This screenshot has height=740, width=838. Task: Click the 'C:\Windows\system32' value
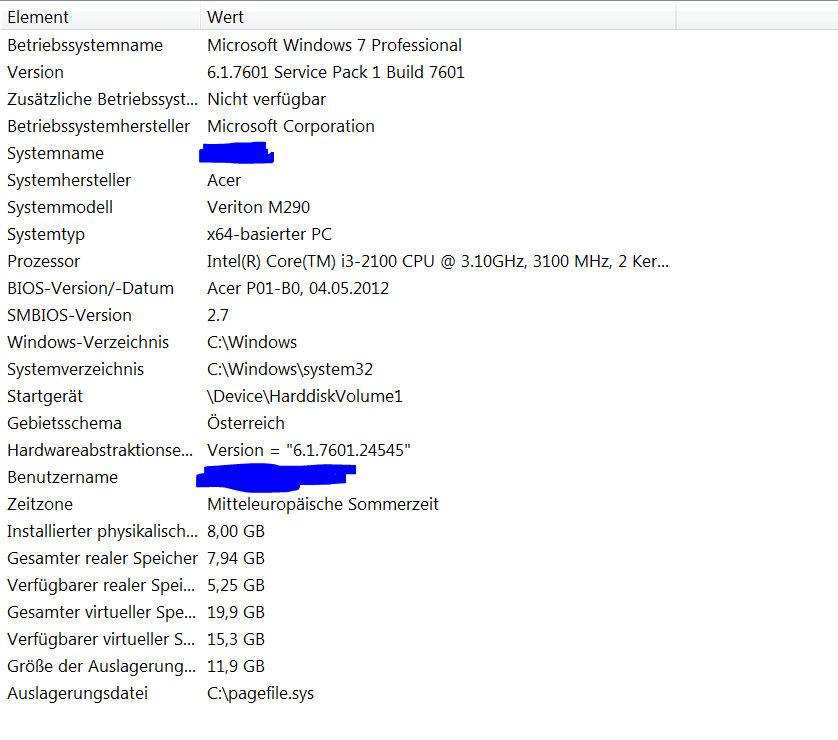pyautogui.click(x=290, y=369)
